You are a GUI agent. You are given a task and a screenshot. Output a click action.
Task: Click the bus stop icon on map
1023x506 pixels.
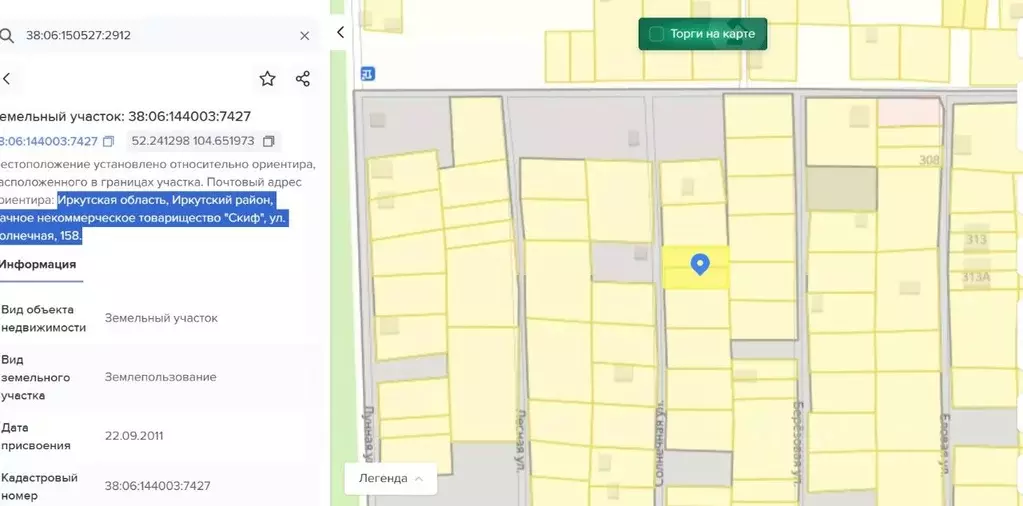point(368,73)
